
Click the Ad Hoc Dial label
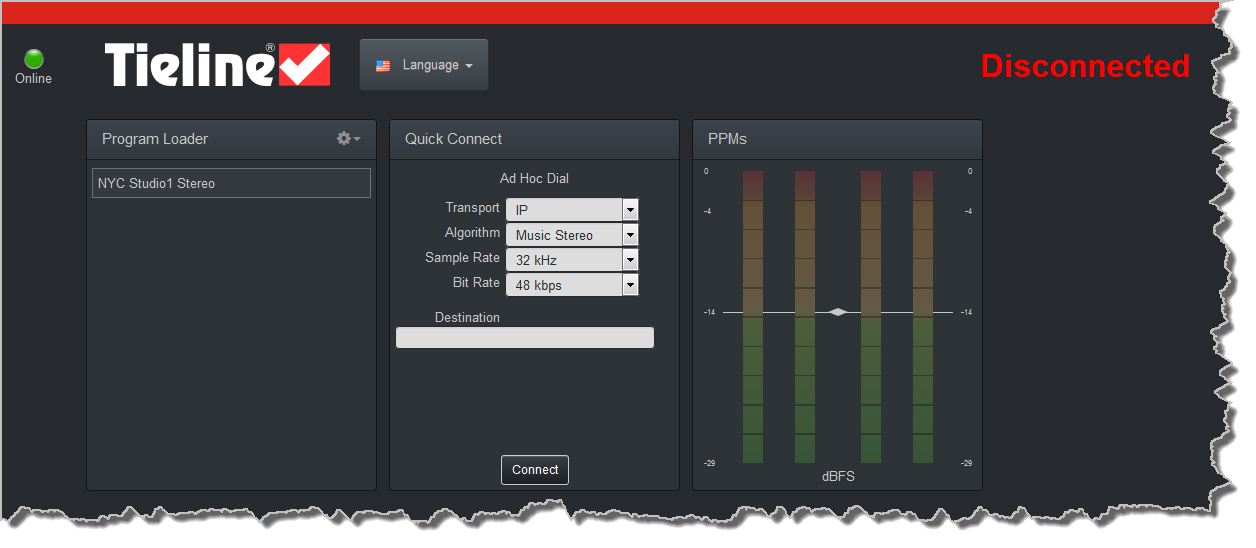point(534,179)
